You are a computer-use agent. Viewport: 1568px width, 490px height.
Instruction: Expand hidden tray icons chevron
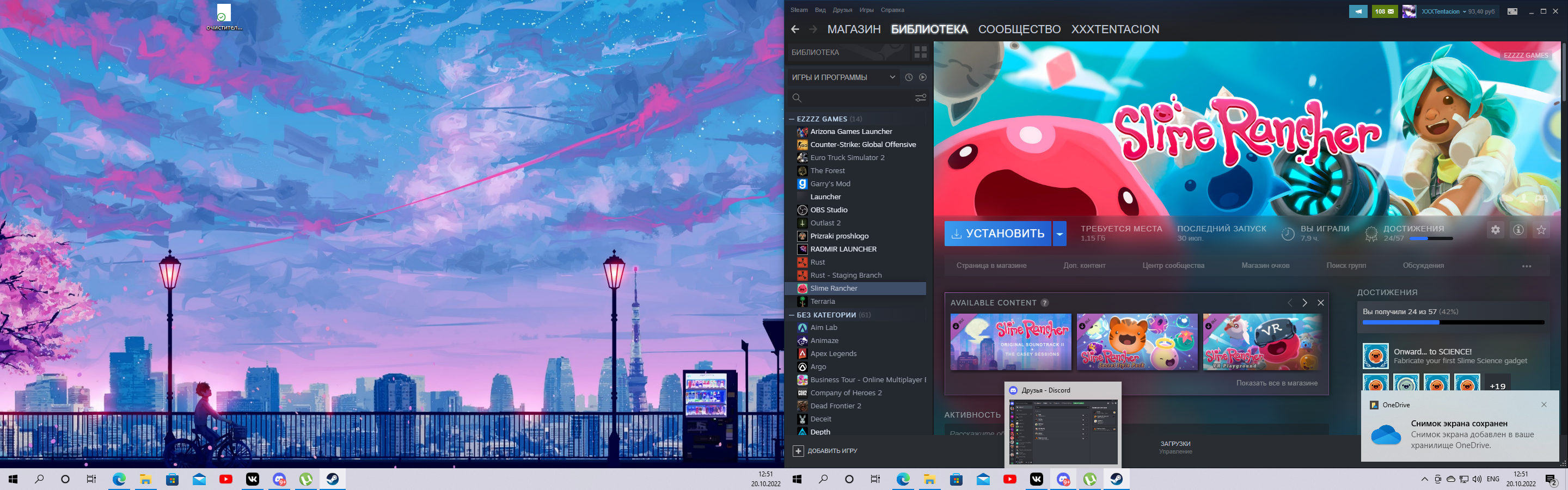click(x=1424, y=479)
